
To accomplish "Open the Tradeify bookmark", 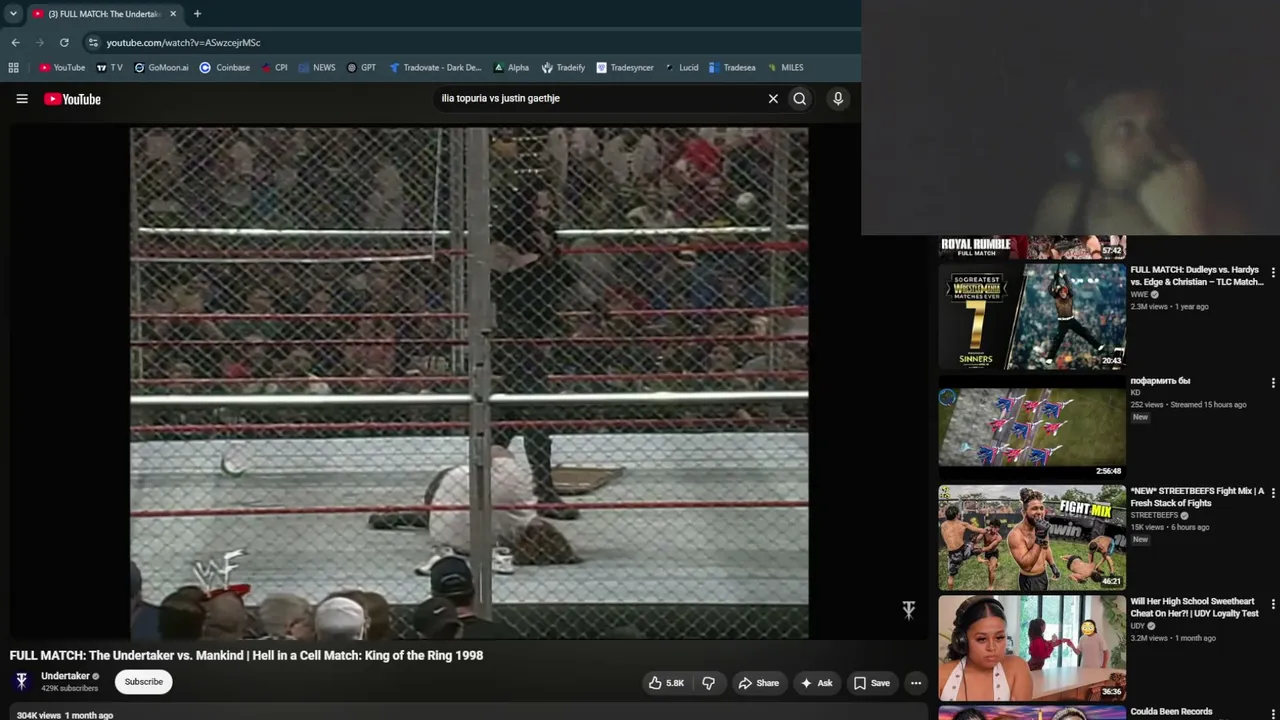I will point(563,68).
